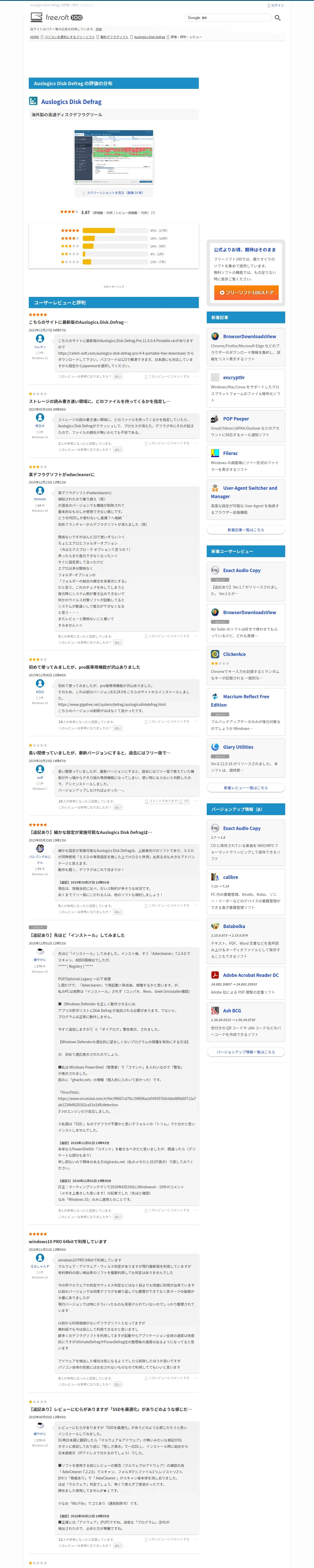Click the [?] help link beside rating
The image size is (314, 1568).
pyautogui.click(x=153, y=213)
